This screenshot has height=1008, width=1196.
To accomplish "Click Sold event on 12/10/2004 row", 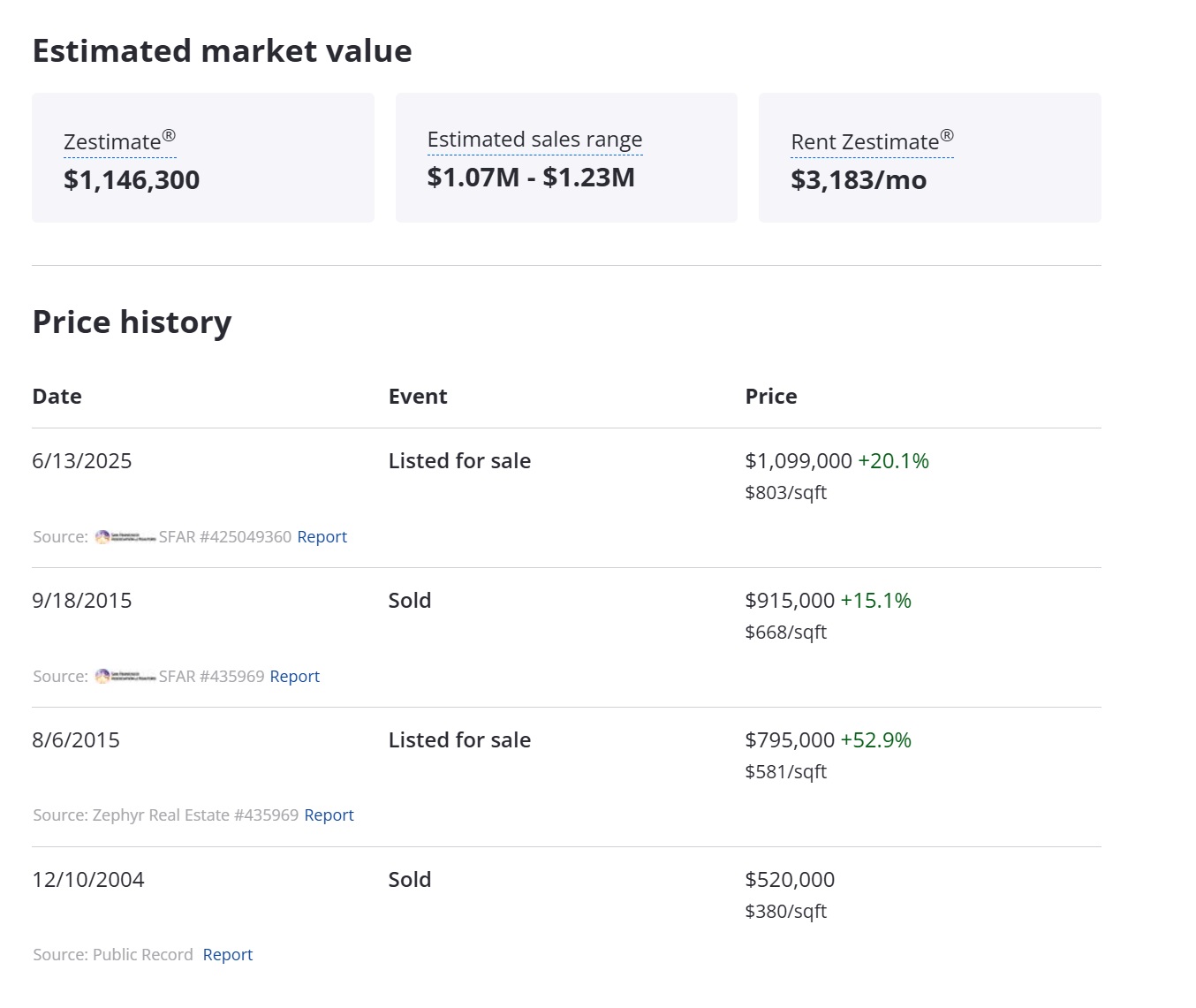I will click(x=410, y=880).
